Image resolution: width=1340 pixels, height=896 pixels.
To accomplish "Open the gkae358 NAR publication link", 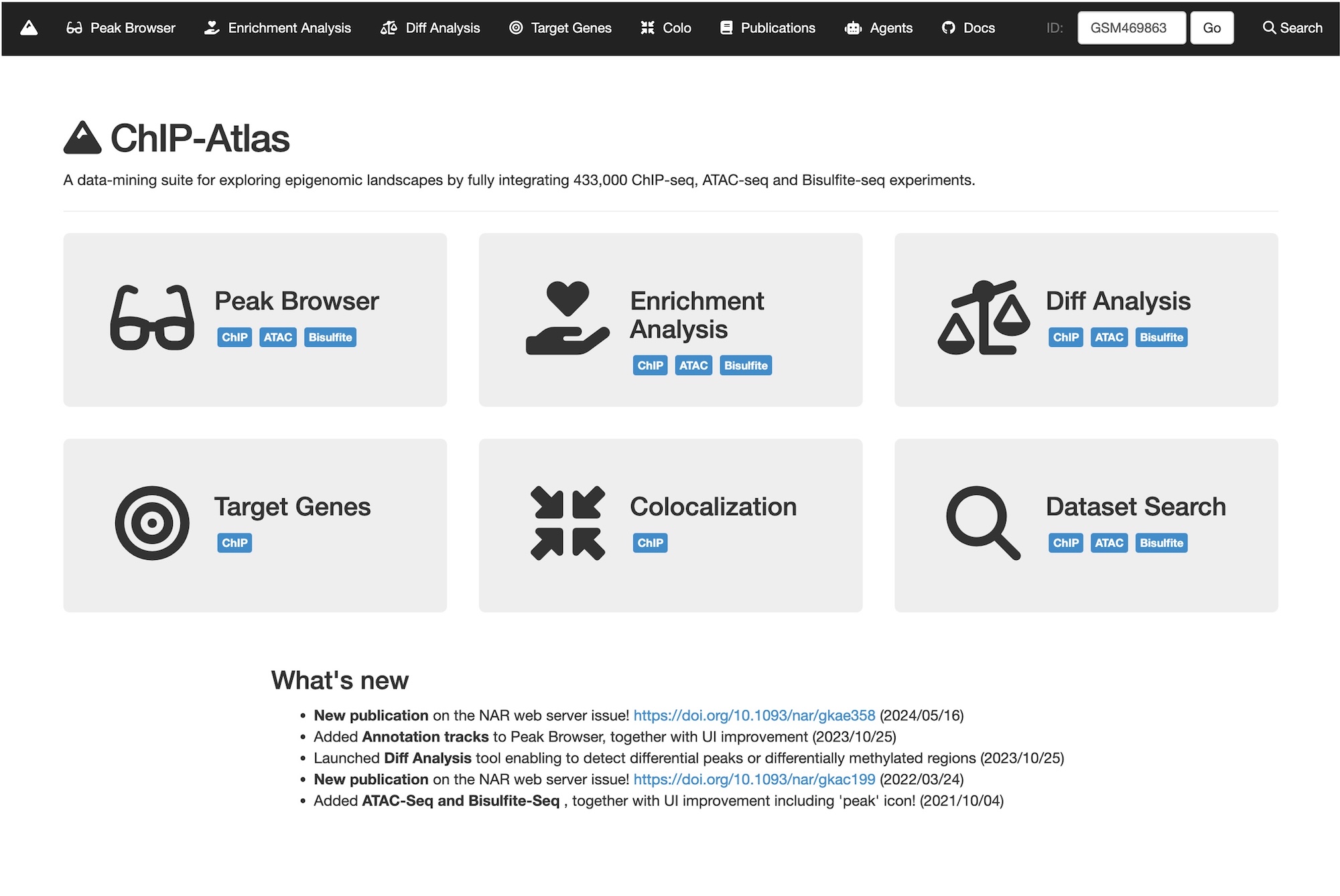I will (x=754, y=715).
